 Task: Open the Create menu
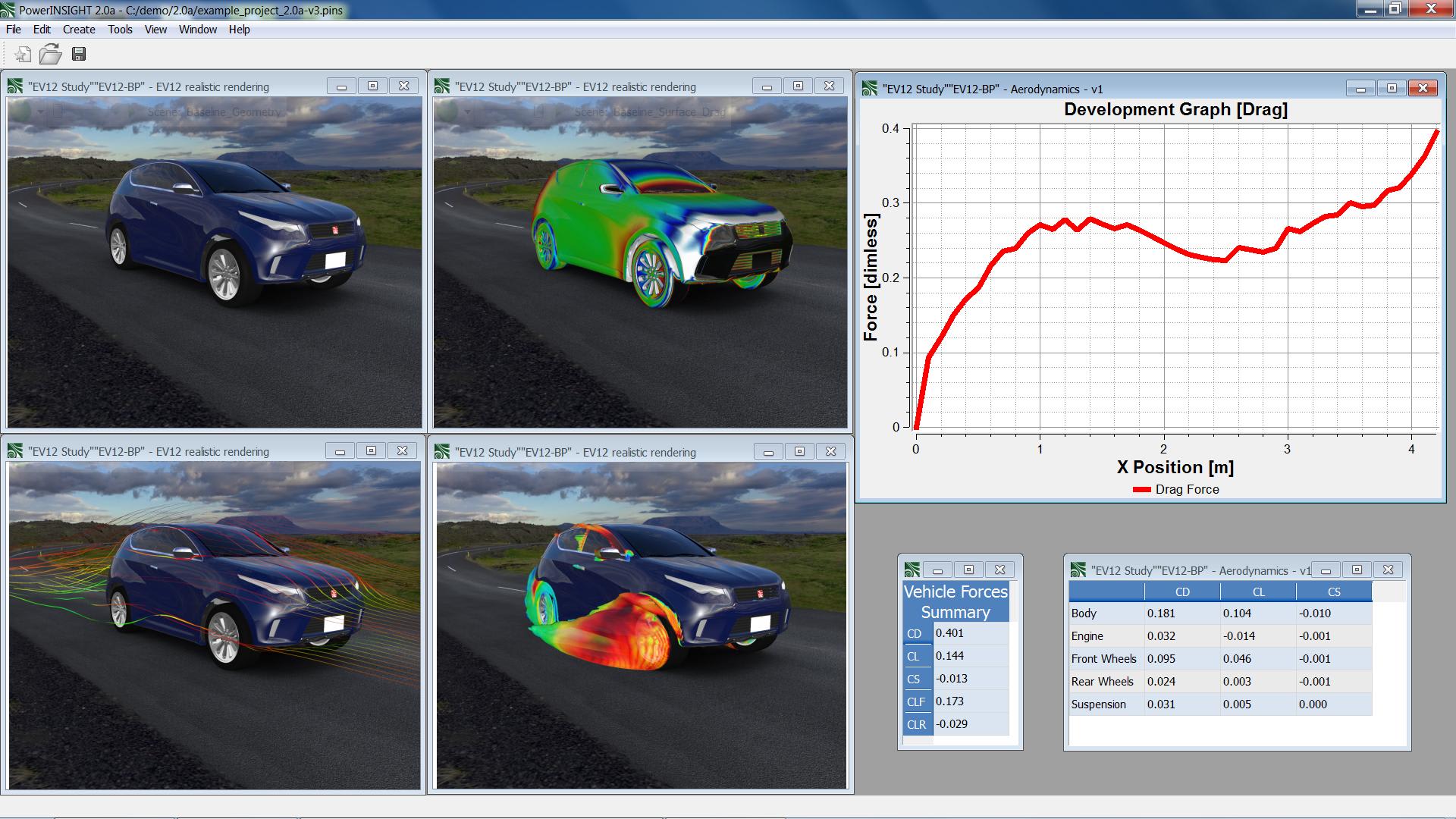[x=79, y=30]
